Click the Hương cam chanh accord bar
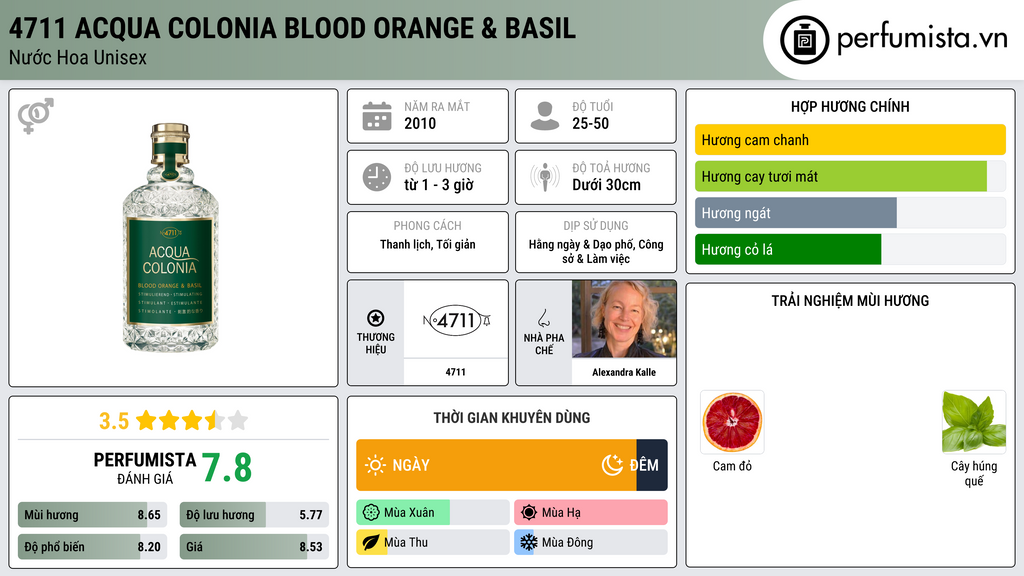 (850, 140)
